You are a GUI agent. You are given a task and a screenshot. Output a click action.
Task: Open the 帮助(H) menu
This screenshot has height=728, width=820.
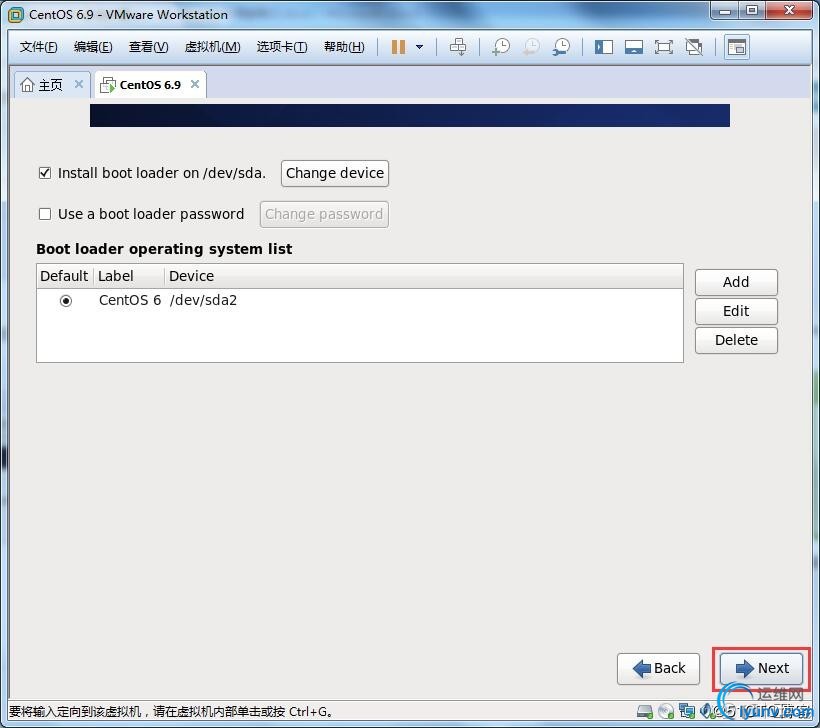pyautogui.click(x=344, y=47)
